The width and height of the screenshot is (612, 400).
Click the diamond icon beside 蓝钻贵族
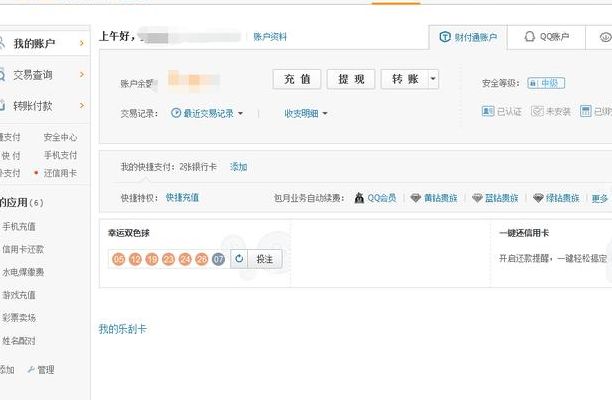coord(477,198)
